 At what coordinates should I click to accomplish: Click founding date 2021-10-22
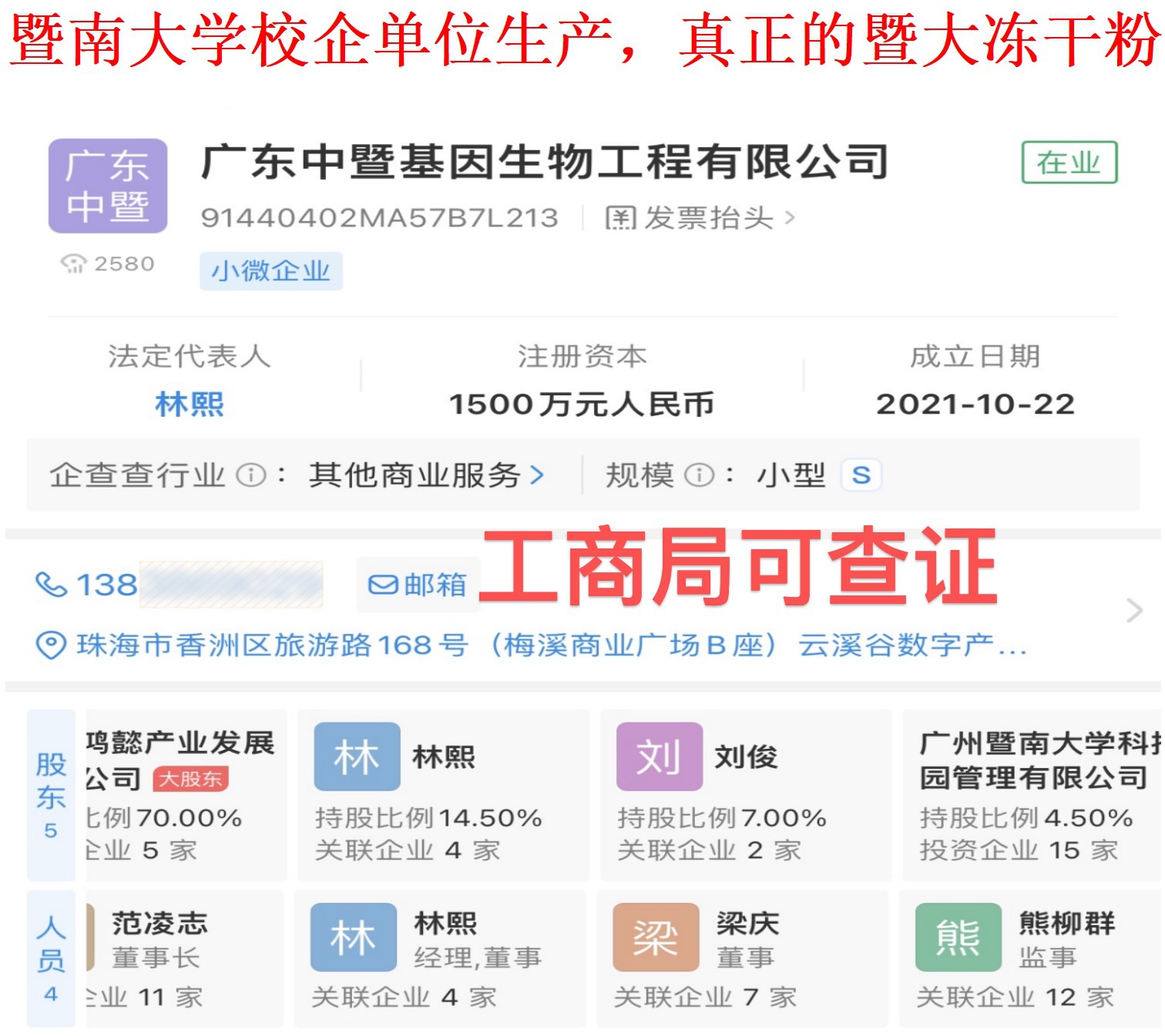975,404
